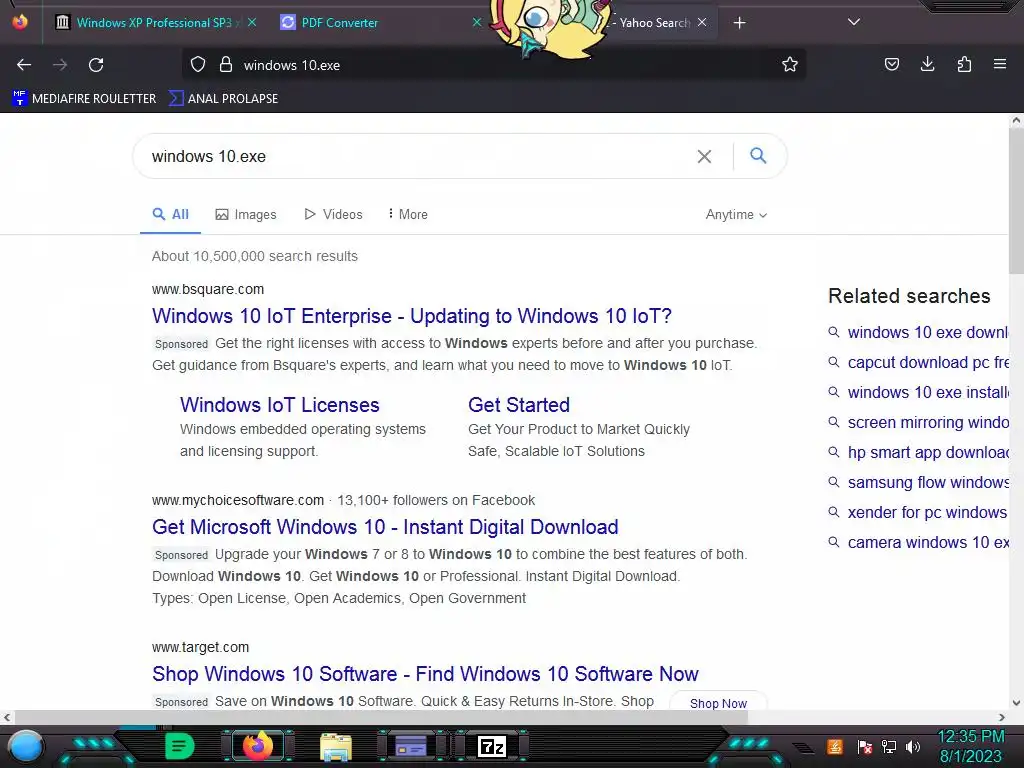Submit search with the magnifier button
This screenshot has width=1024, height=768.
[x=758, y=155]
